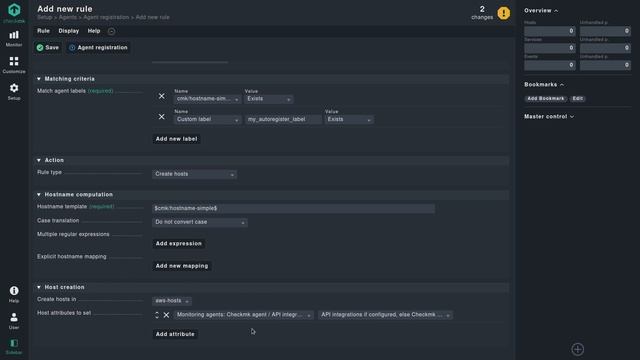Add snapin with plus icon in sidebar
Image resolution: width=640 pixels, height=360 pixels.
coord(578,349)
